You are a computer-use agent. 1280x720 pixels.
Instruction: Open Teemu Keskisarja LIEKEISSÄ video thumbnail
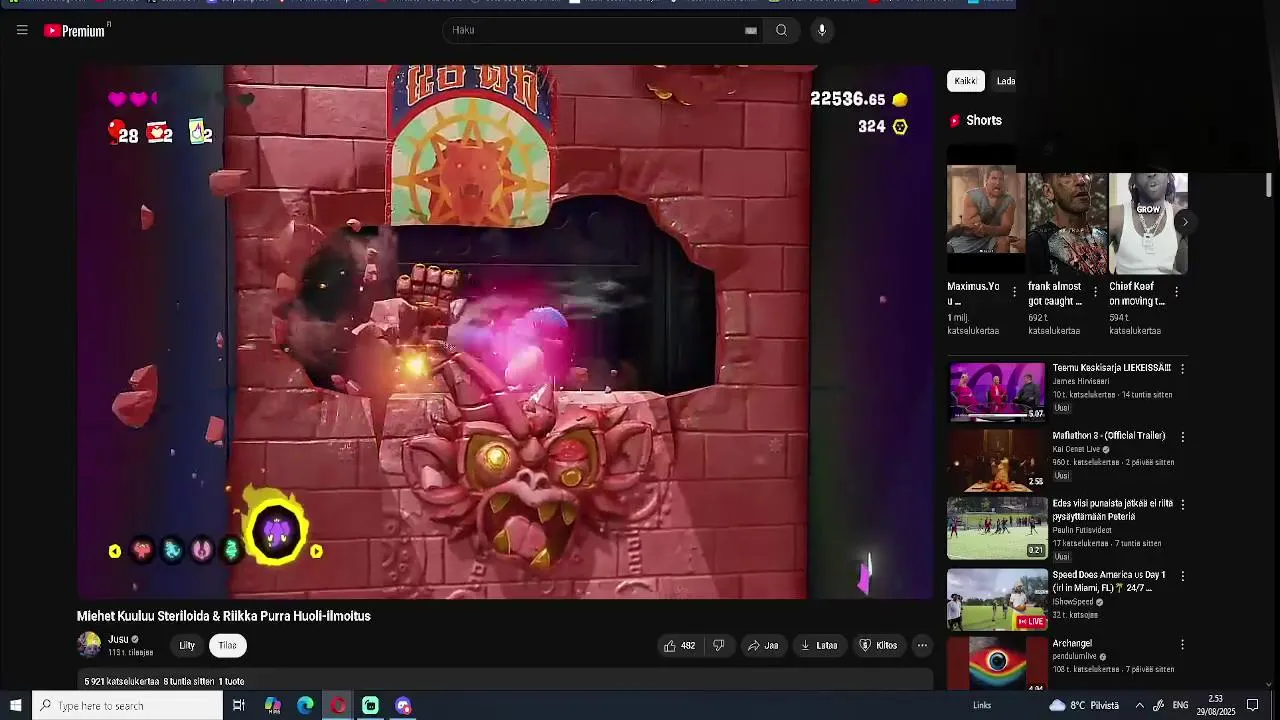[997, 392]
